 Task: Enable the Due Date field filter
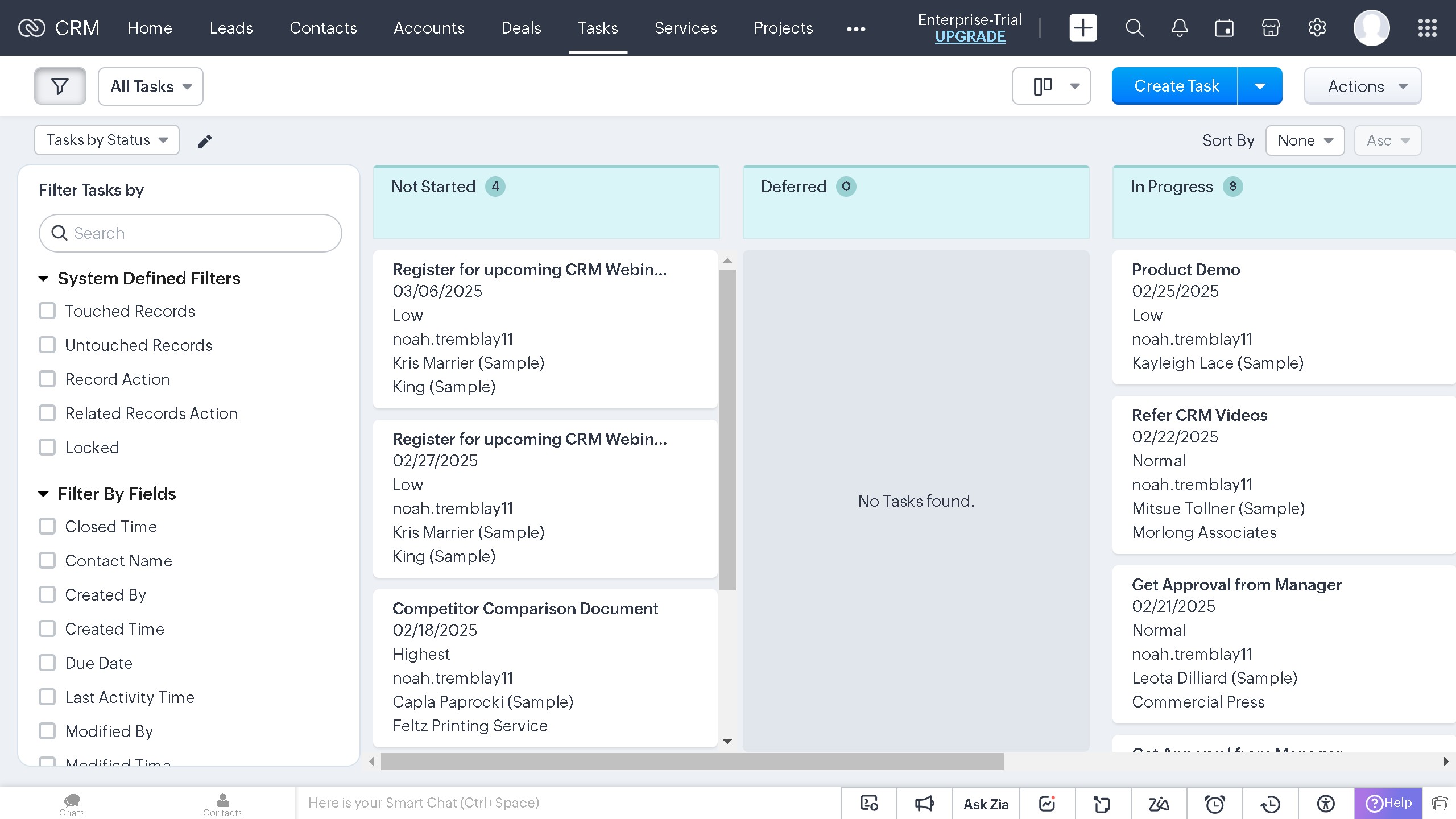coord(47,663)
